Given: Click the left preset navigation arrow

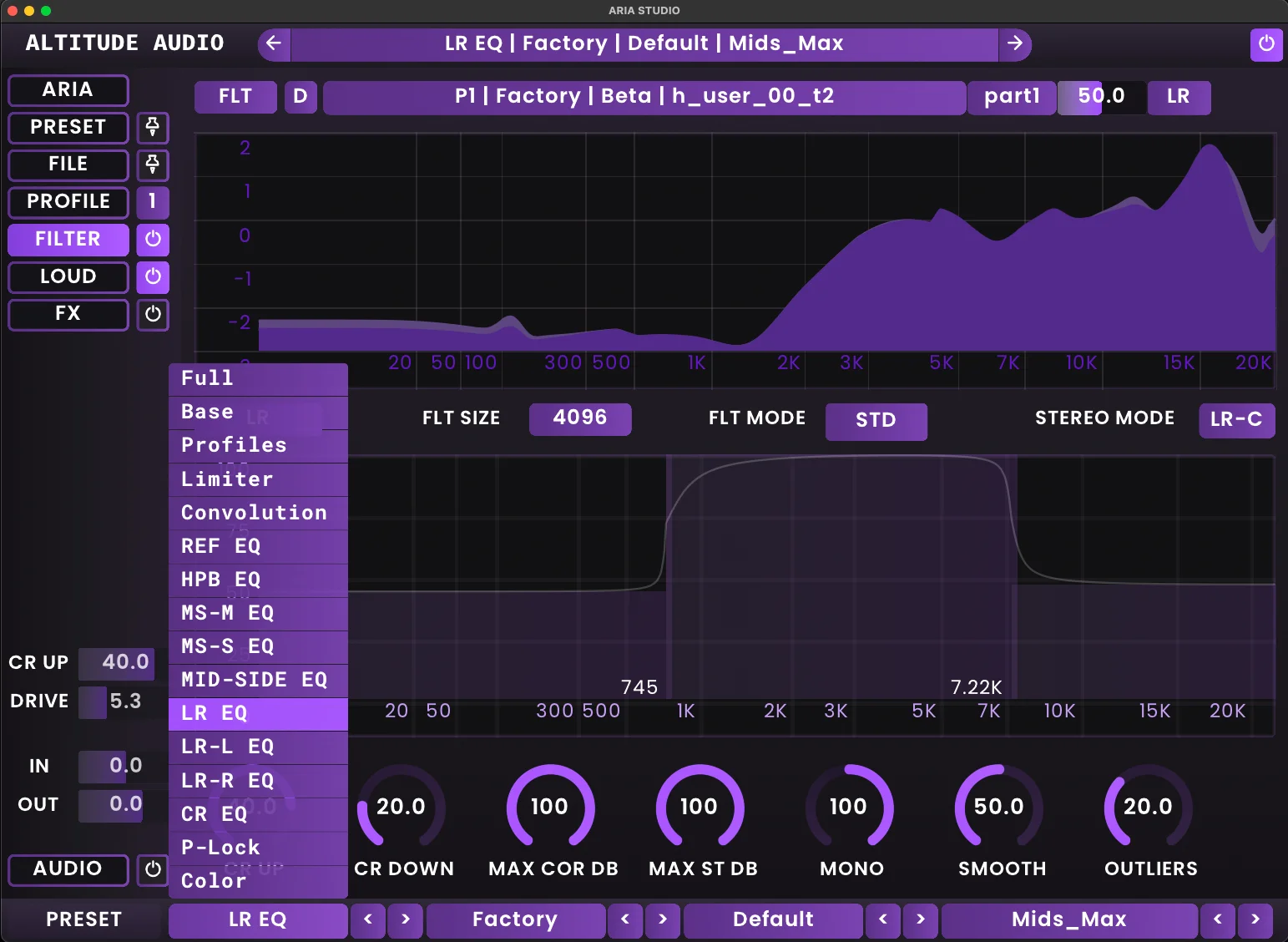Looking at the screenshot, I should coord(274,44).
